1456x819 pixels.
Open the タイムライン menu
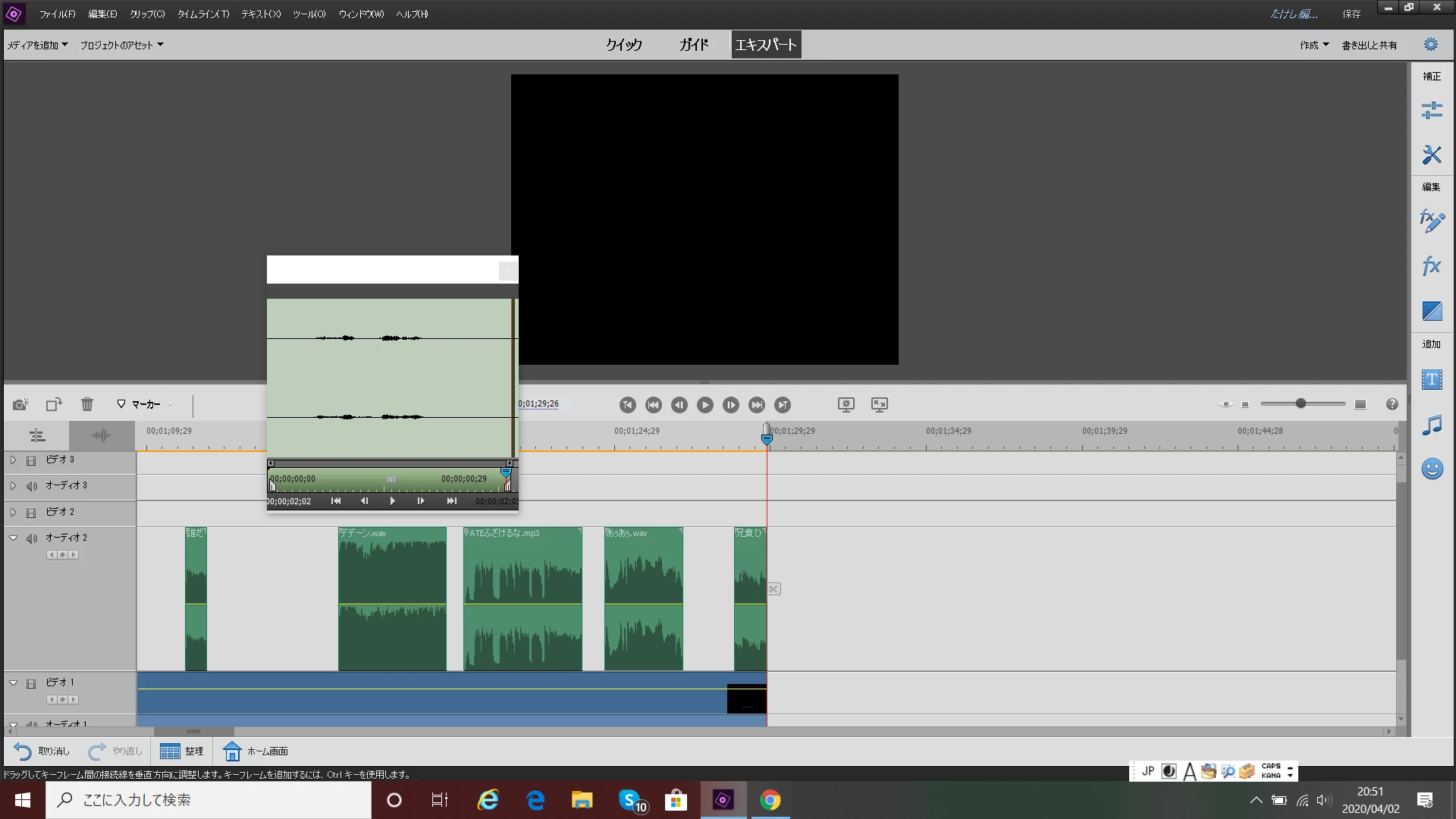point(202,14)
